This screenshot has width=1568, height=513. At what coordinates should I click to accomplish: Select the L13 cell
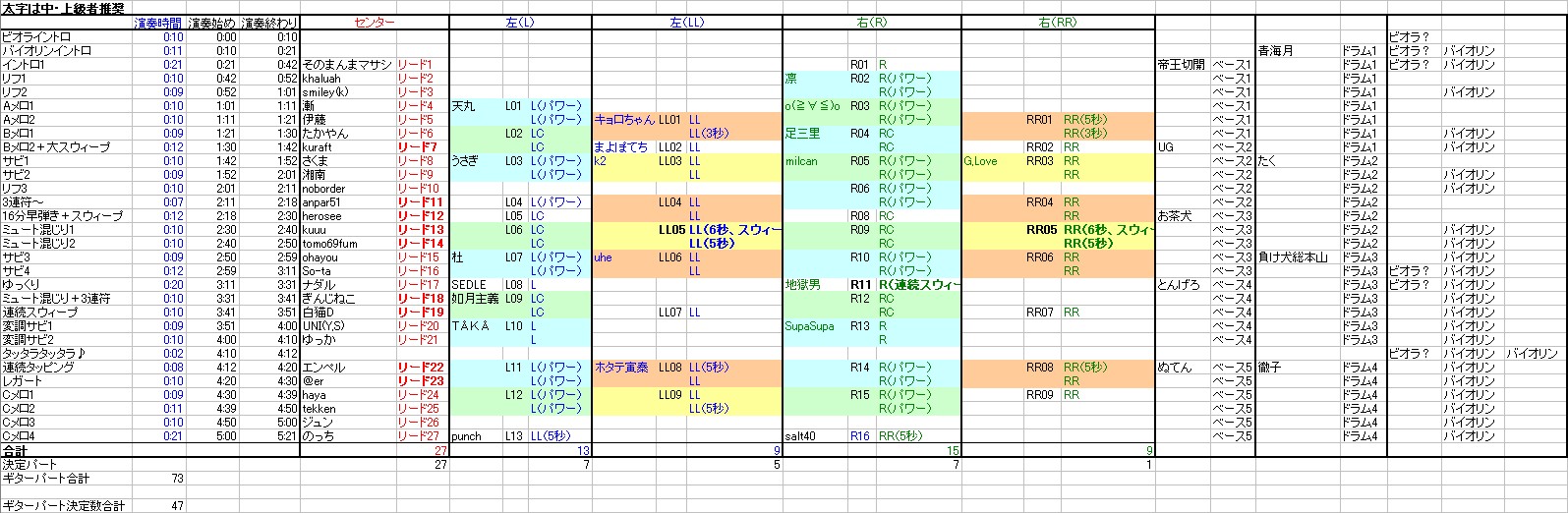[x=515, y=435]
